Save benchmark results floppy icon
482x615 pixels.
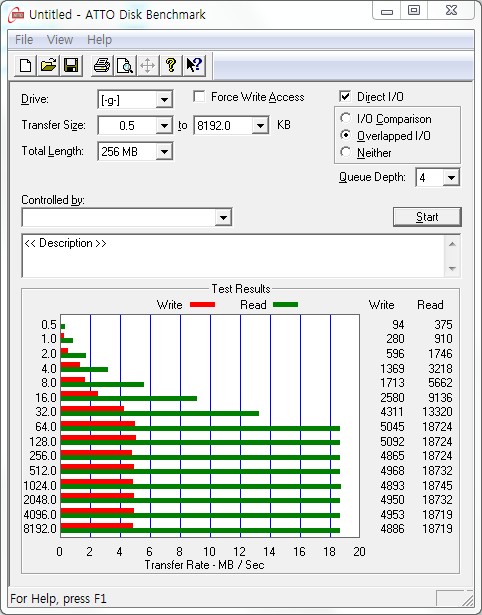[x=71, y=65]
